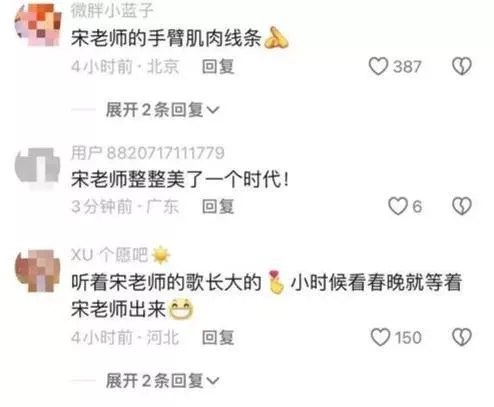Expand 2 replies under the 河北 comment
The width and height of the screenshot is (494, 407).
163,380
